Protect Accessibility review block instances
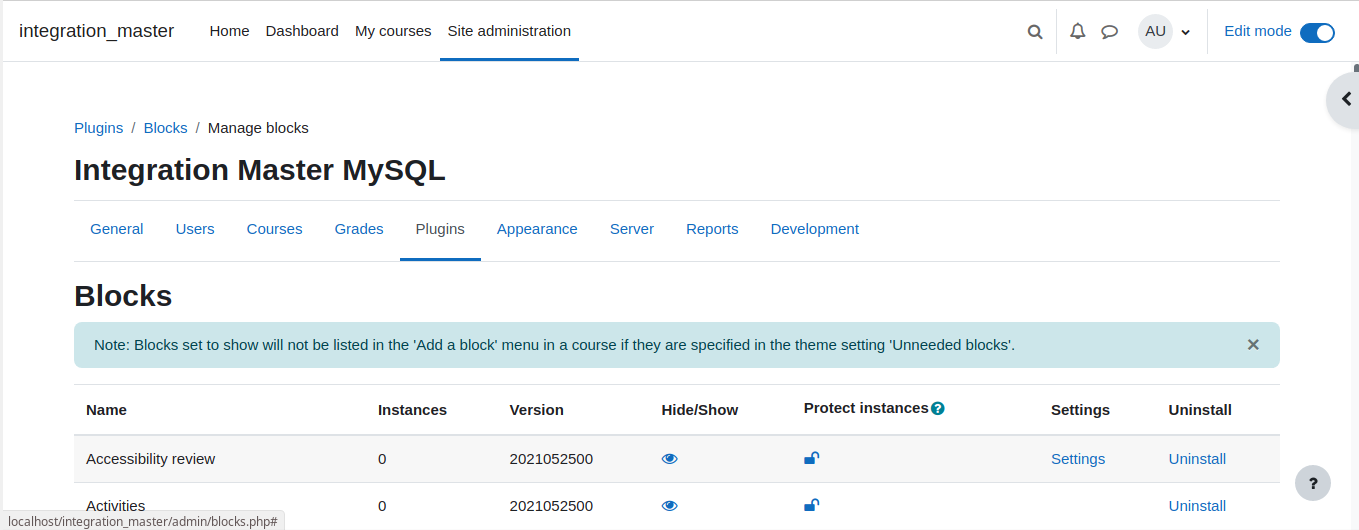 812,458
